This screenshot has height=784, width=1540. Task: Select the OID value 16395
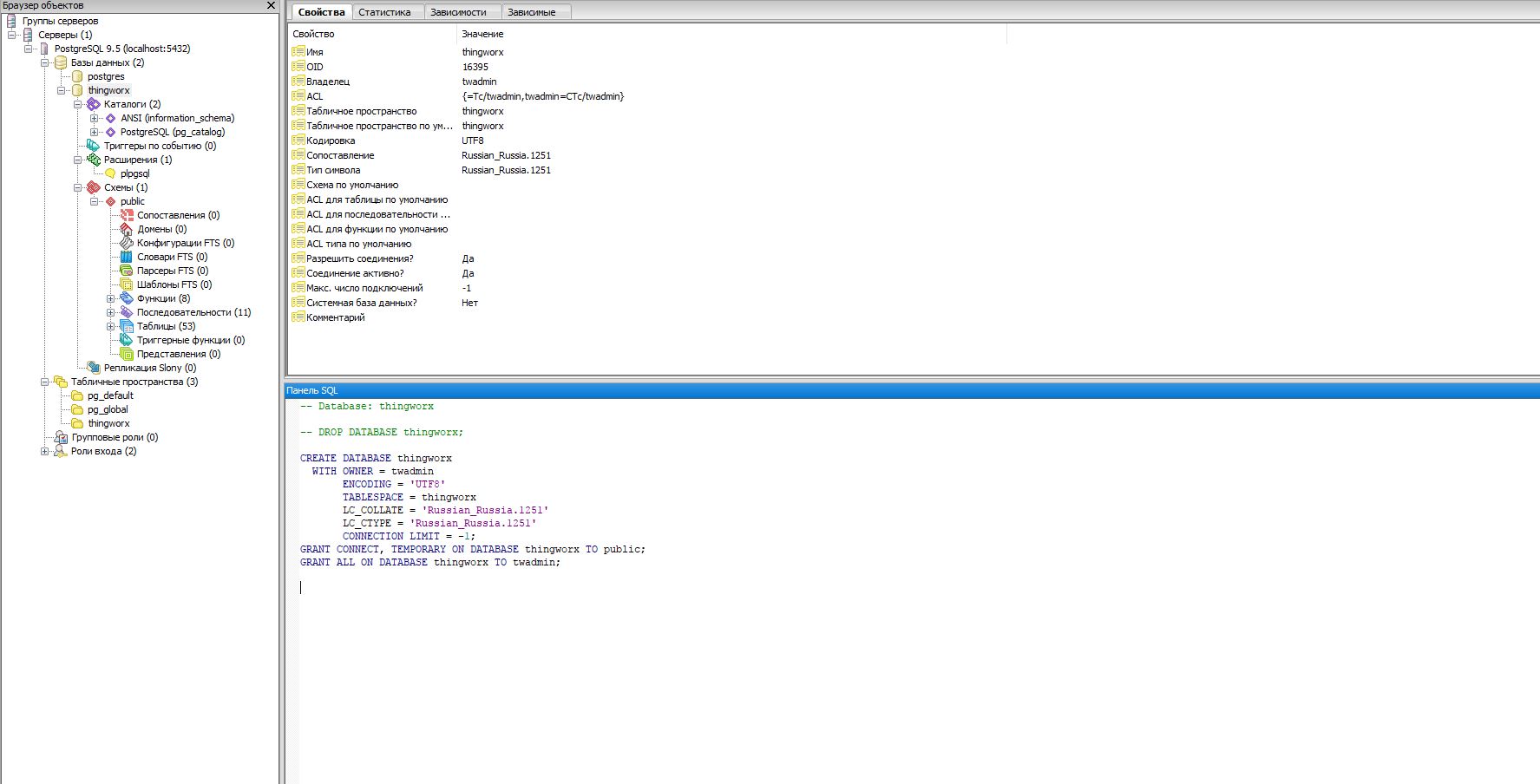click(475, 67)
